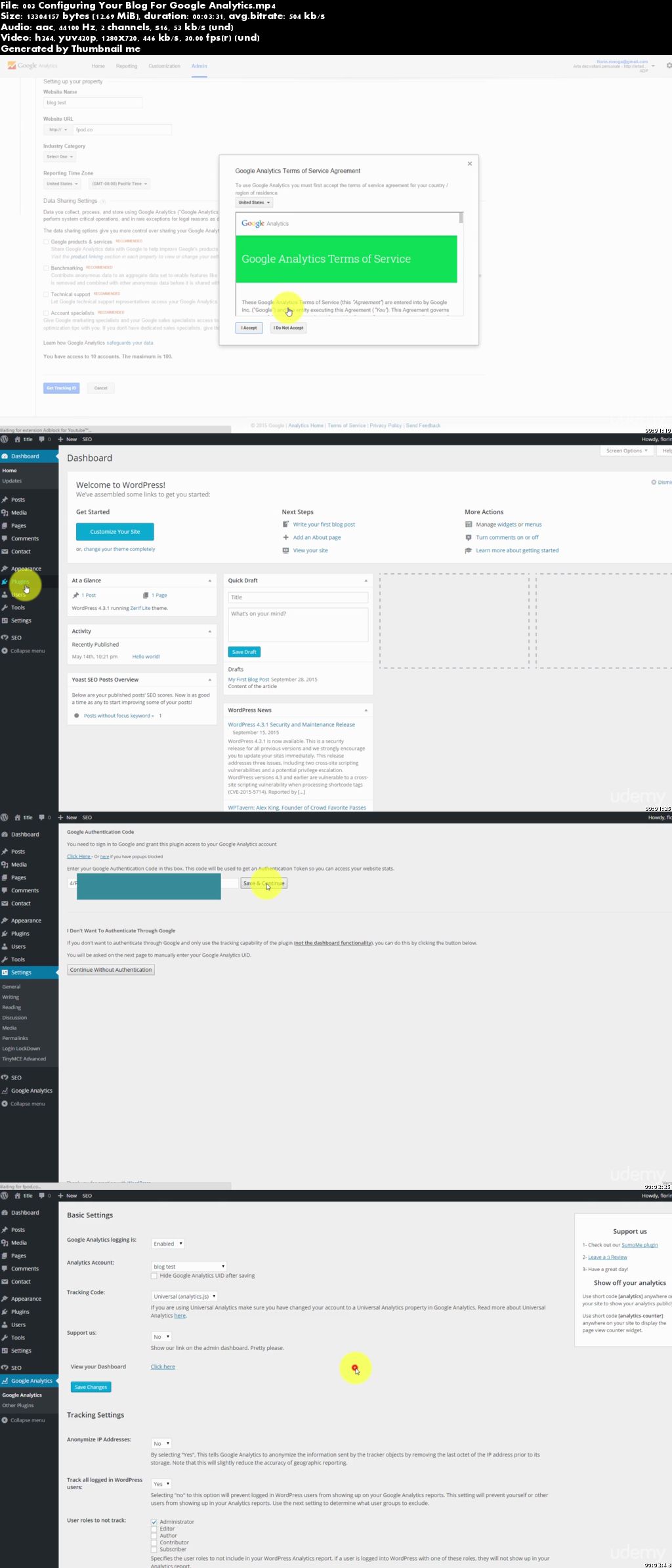Click the Tools wrench icon in the Dashboard welcome frame's sidebar
This screenshot has width=672, height=1568.
[x=5, y=607]
